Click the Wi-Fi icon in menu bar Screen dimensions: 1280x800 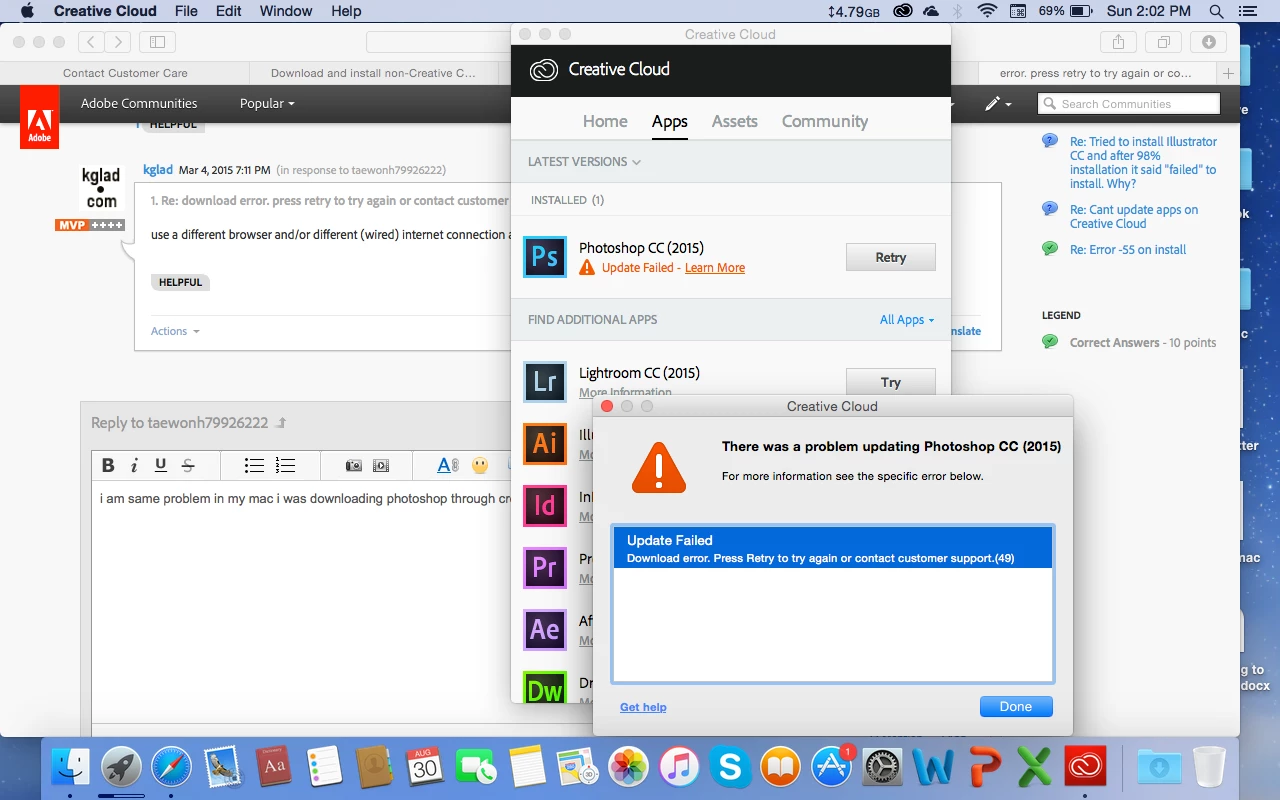pos(988,11)
